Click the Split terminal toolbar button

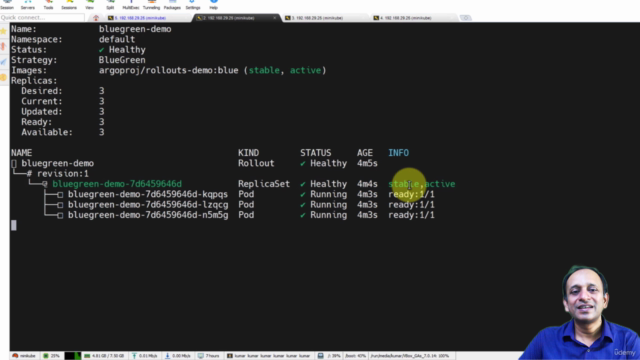click(x=110, y=5)
